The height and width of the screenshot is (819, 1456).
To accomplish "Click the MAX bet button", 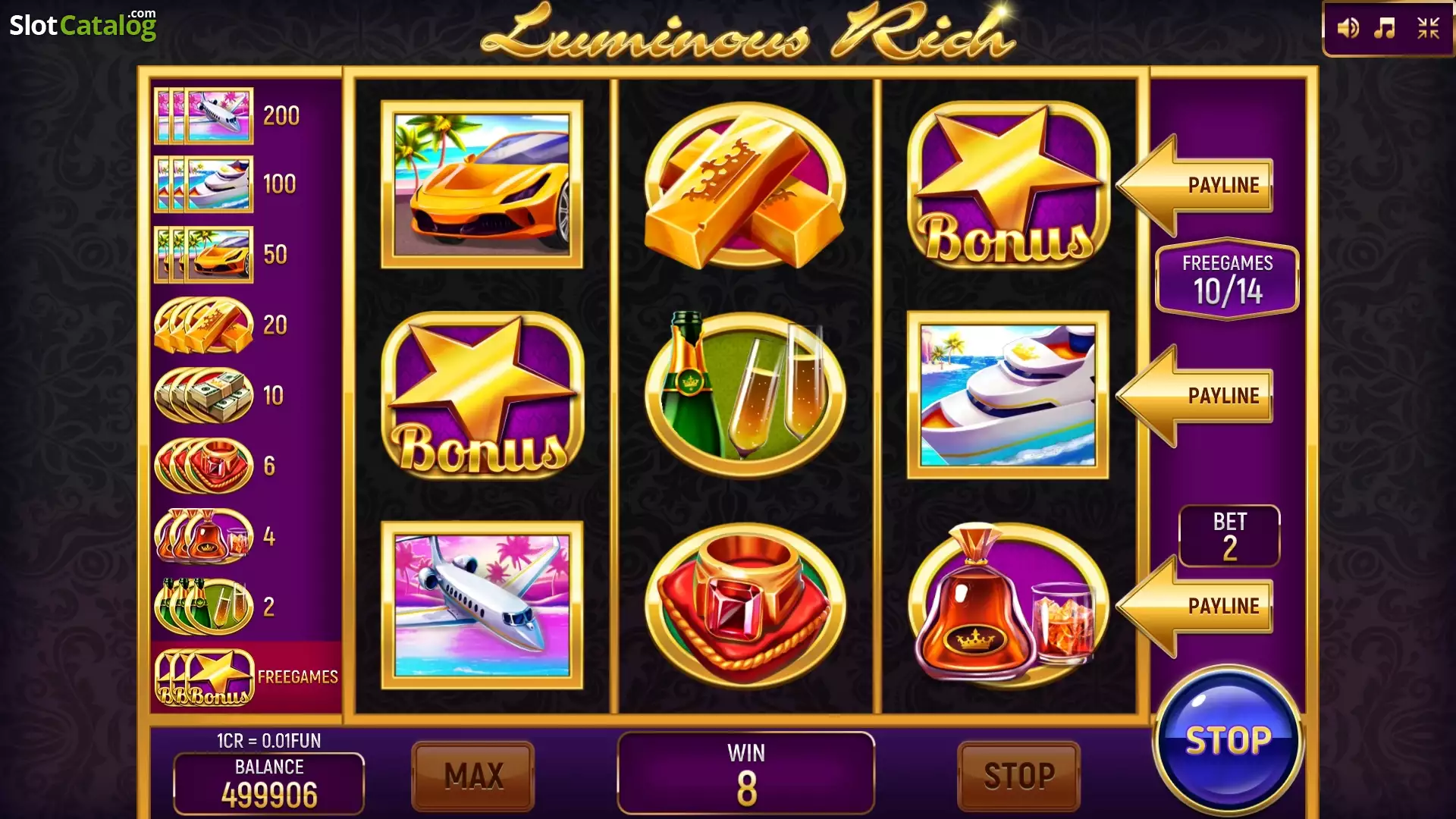I will [473, 776].
